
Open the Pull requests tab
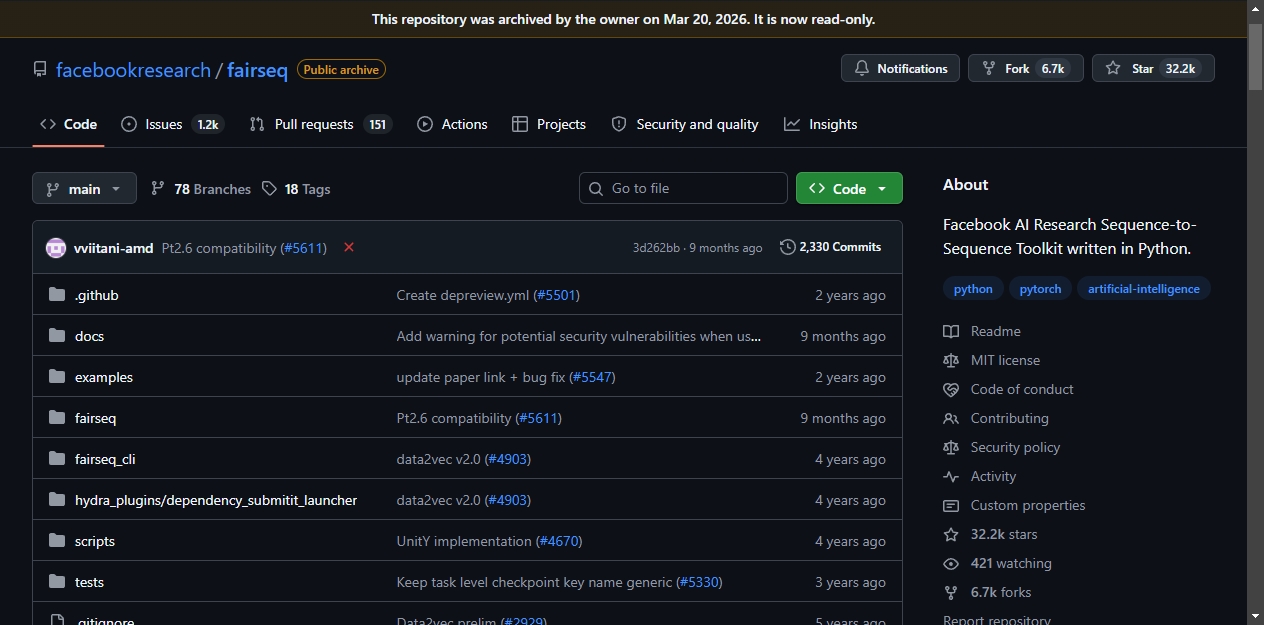point(320,124)
